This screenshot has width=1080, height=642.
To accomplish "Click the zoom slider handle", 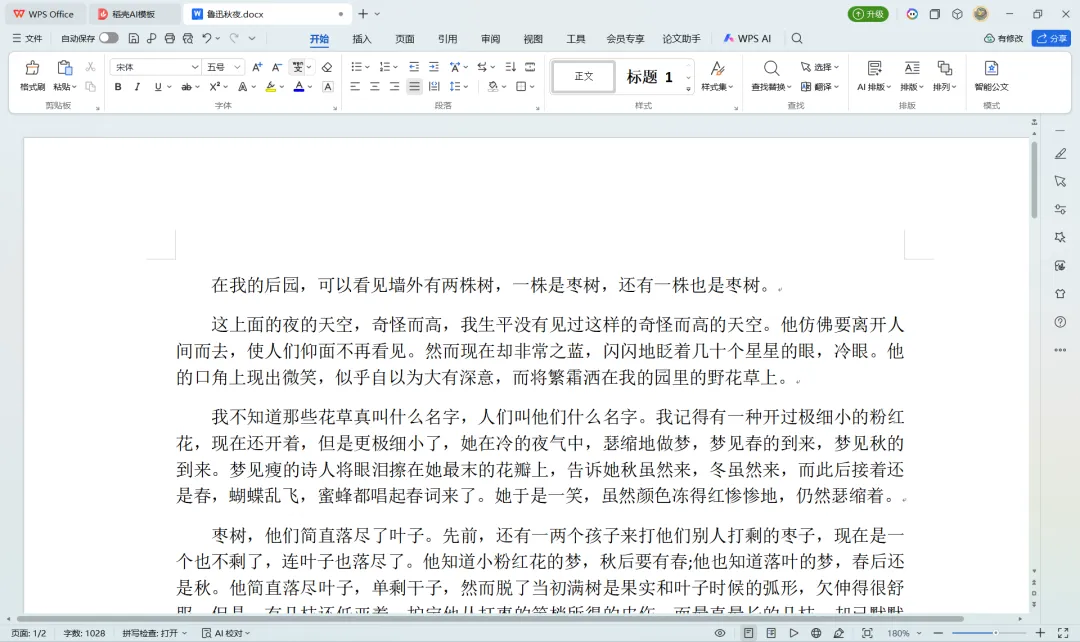I will [995, 633].
